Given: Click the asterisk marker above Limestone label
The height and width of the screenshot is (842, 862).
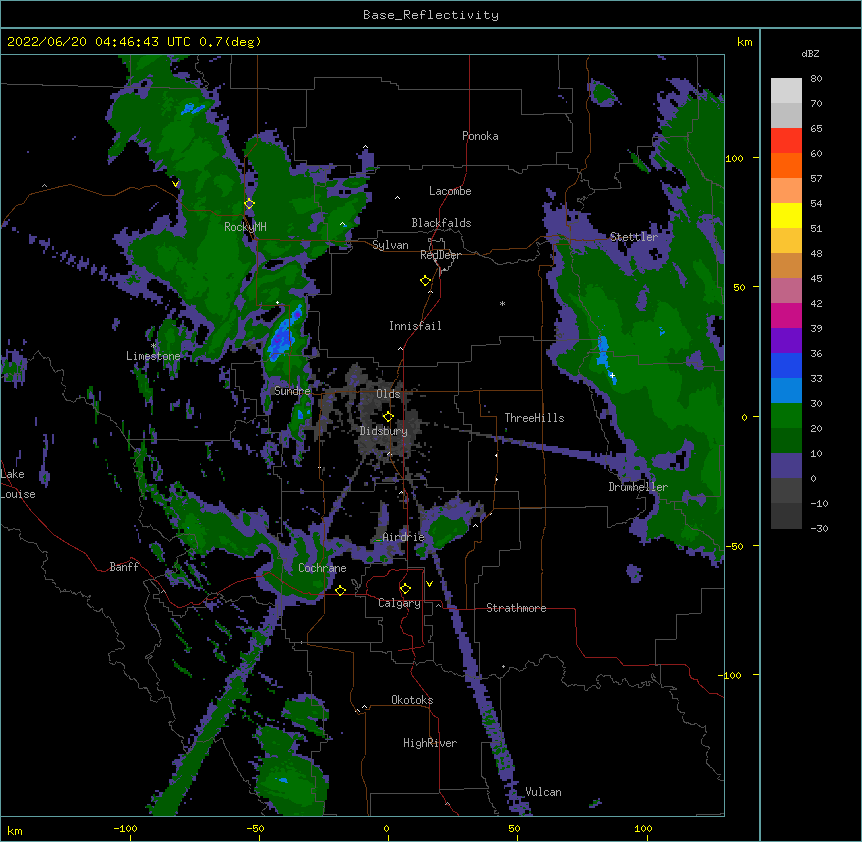Looking at the screenshot, I should pos(154,346).
